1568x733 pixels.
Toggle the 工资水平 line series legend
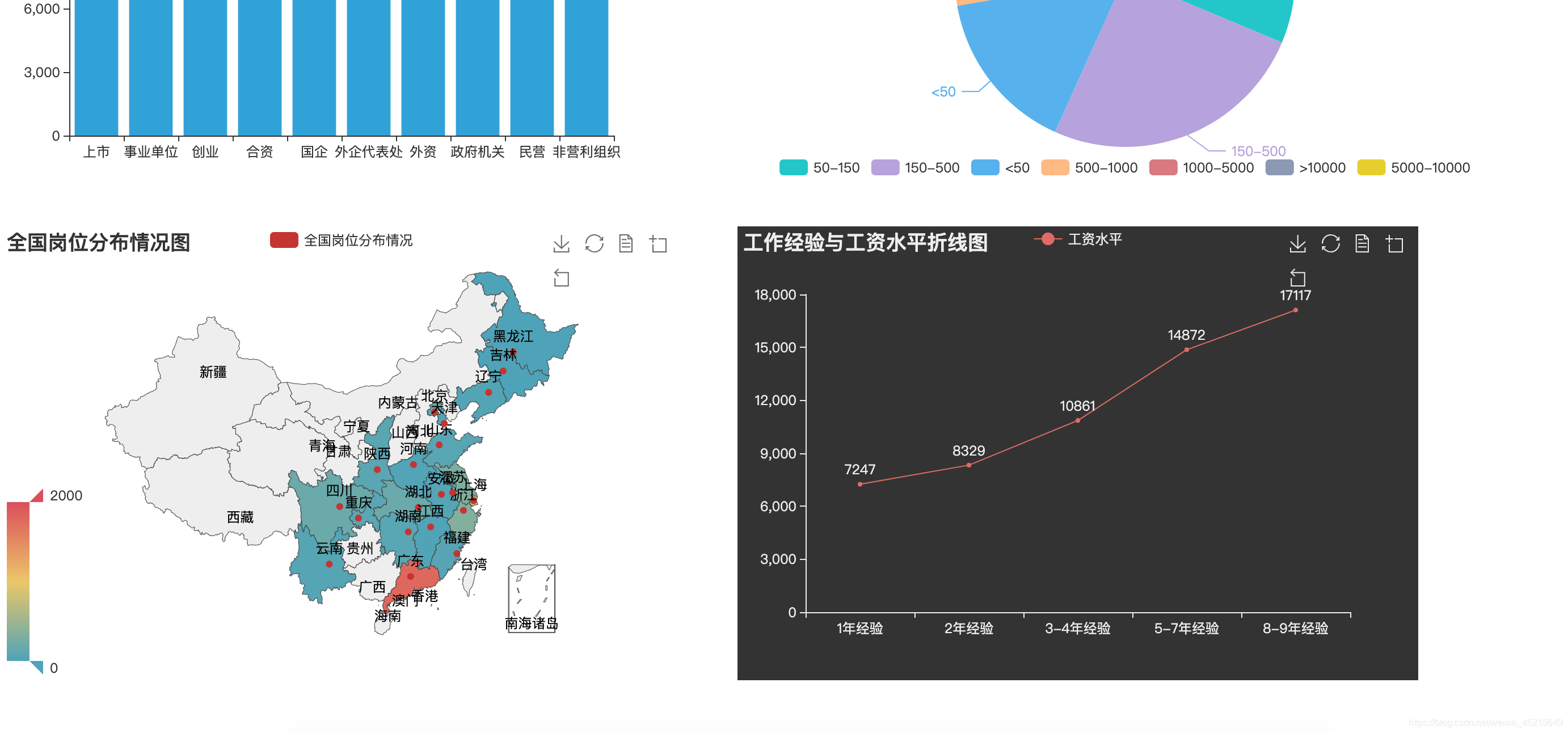pyautogui.click(x=1078, y=239)
